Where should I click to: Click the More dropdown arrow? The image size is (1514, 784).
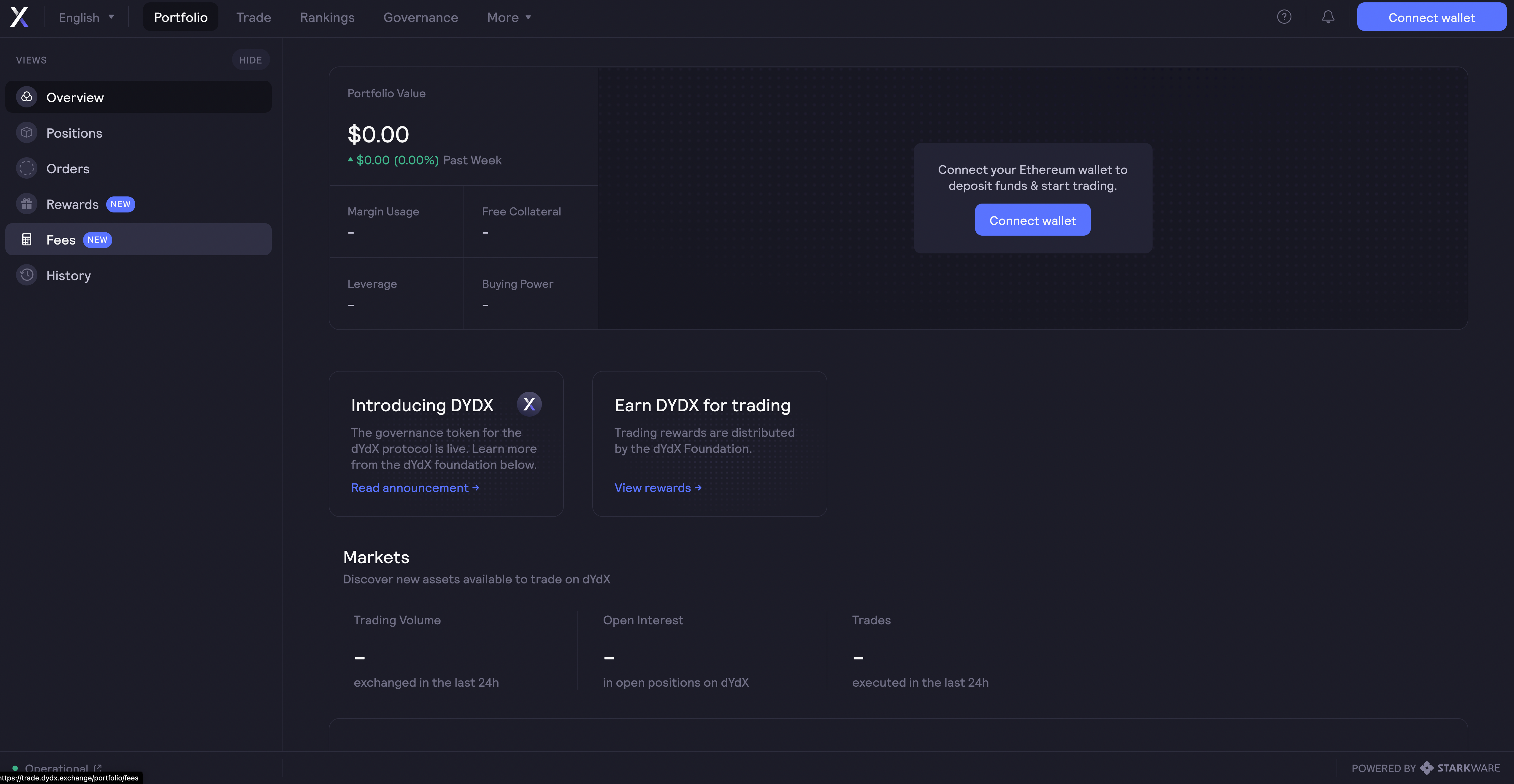tap(529, 17)
